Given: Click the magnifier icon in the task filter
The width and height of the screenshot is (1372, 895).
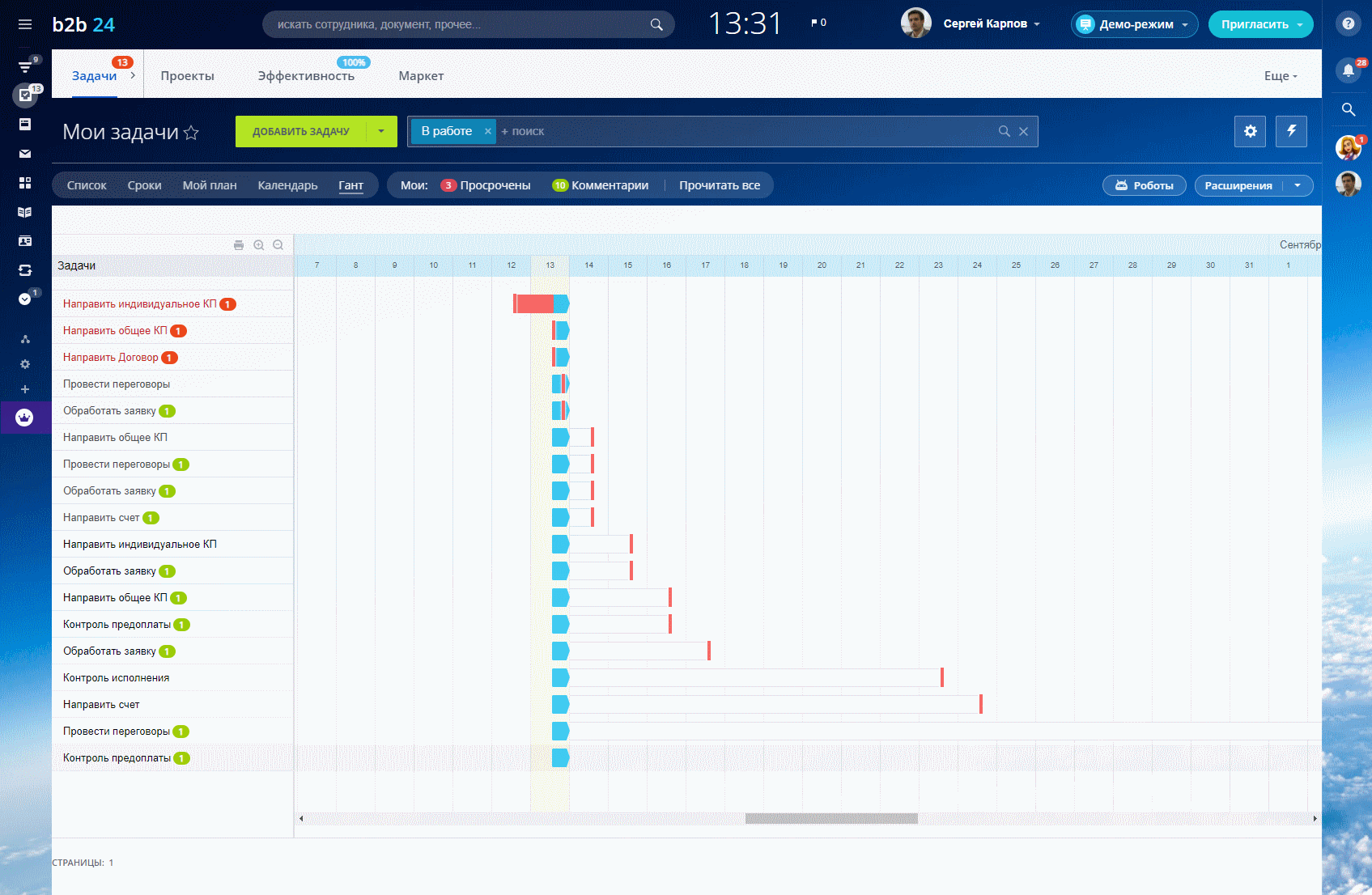Looking at the screenshot, I should [1005, 131].
